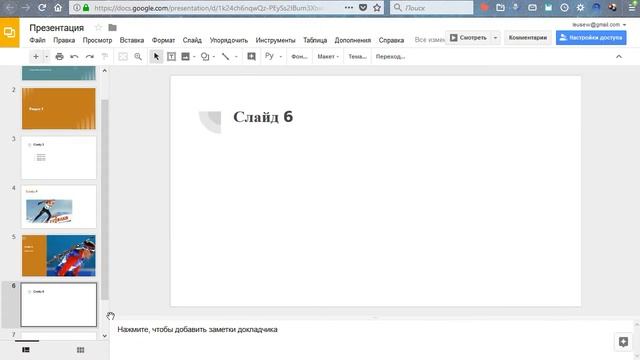Click the zoom to fit icon
The image size is (640, 360).
(x=123, y=57)
